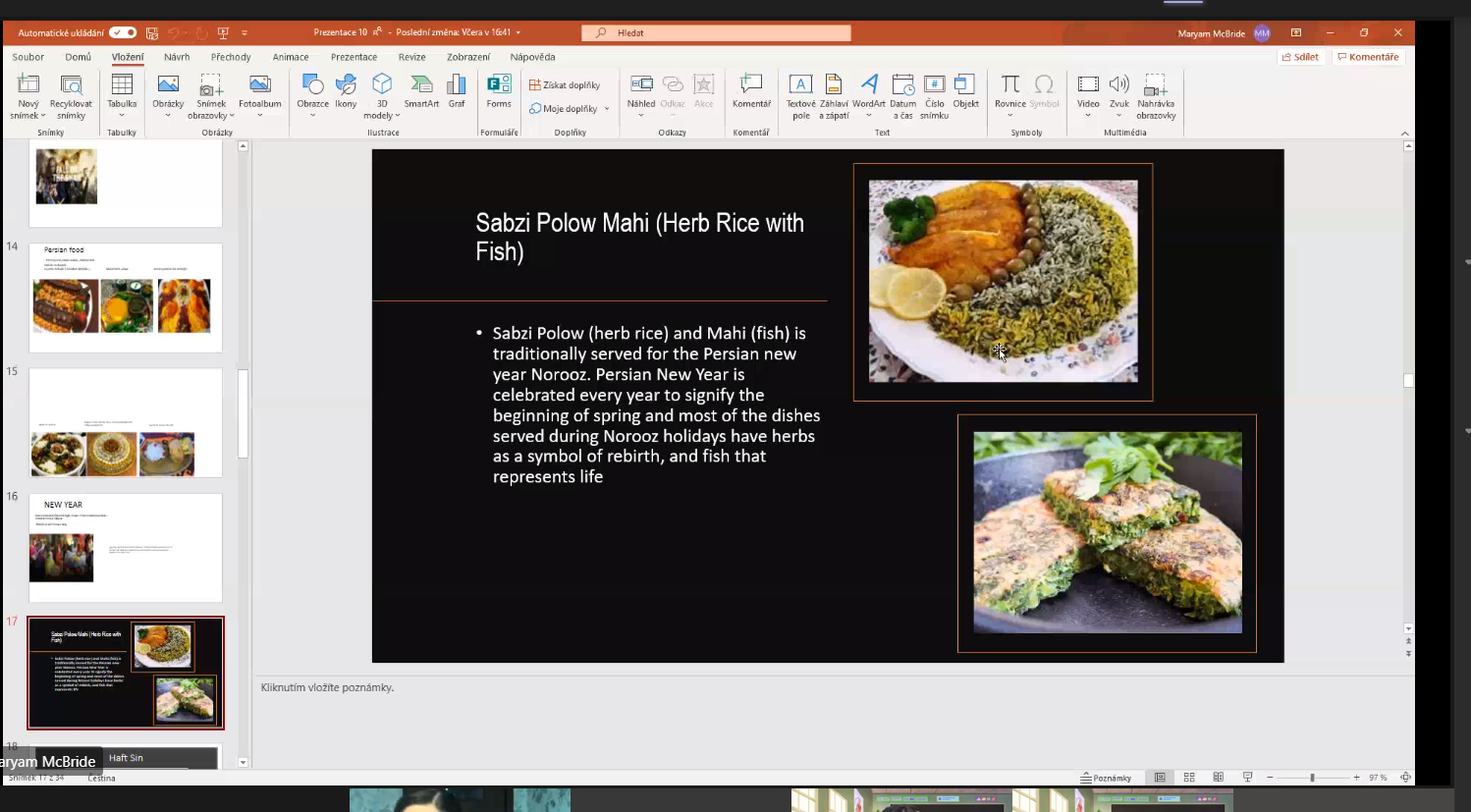1471x812 pixels.
Task: Open the Tabulka insert menu
Action: coord(122,94)
